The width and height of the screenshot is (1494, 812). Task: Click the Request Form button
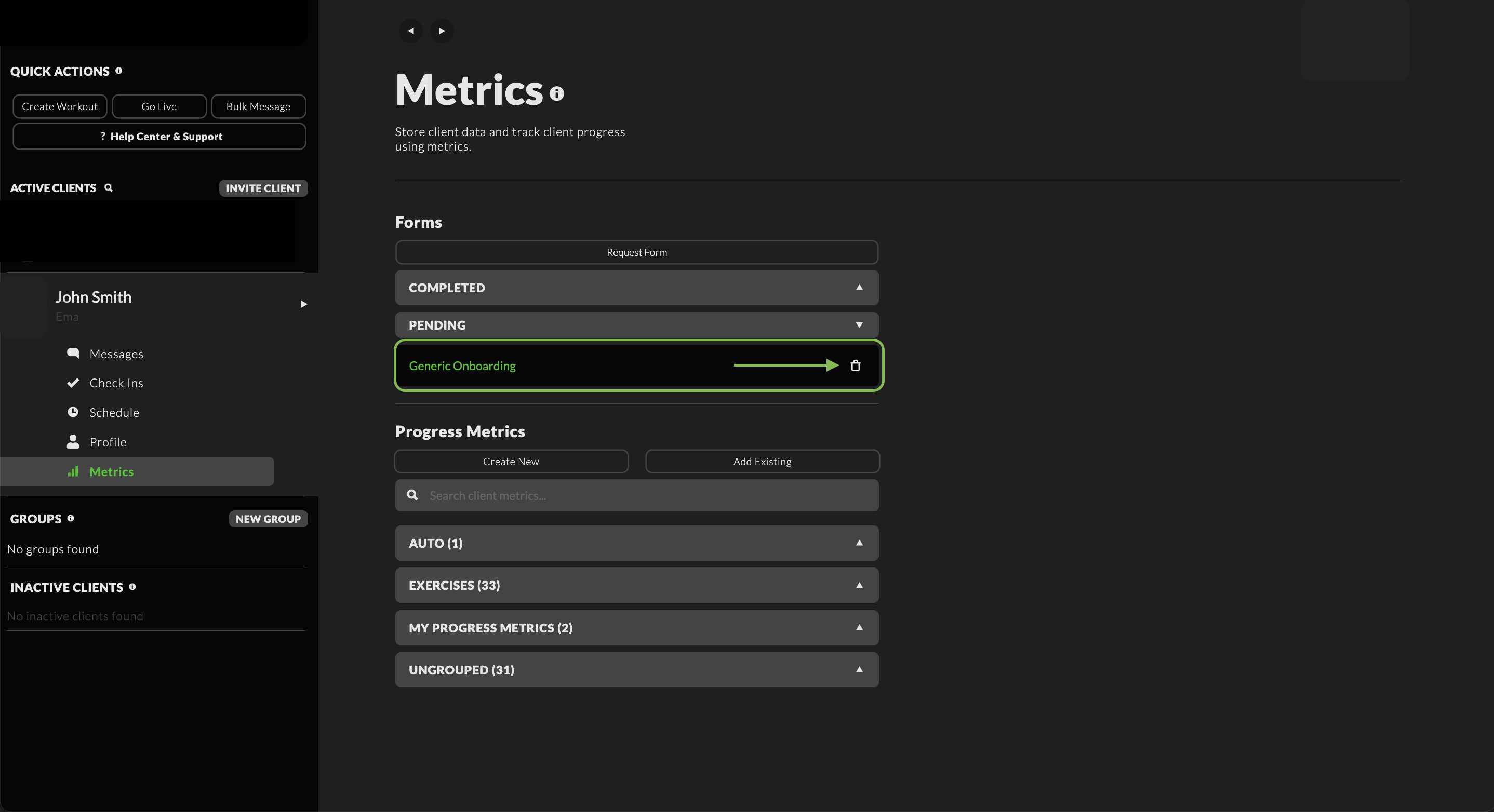pyautogui.click(x=636, y=253)
